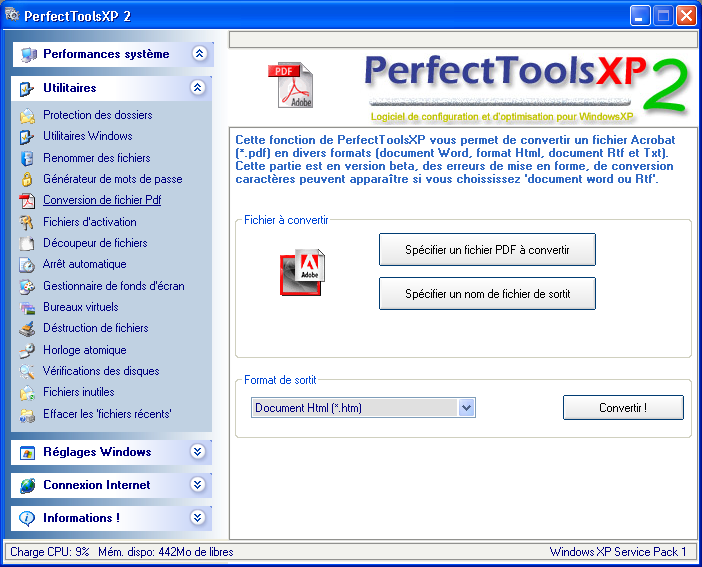The image size is (702, 567).
Task: Open Vérifications des disques
Action: [x=101, y=371]
